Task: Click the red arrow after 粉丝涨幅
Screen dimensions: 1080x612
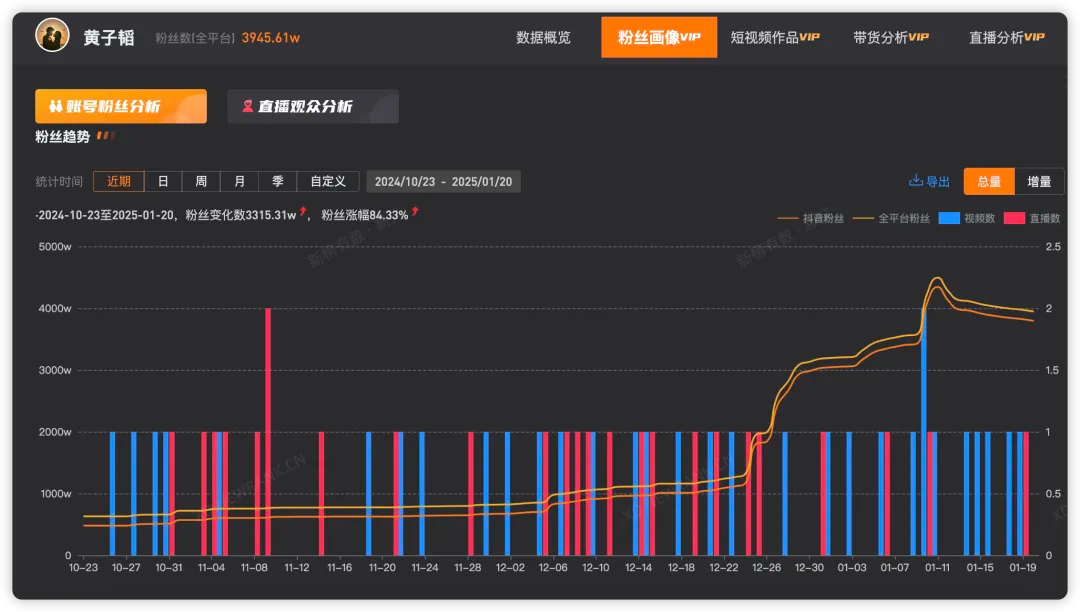Action: [x=415, y=213]
